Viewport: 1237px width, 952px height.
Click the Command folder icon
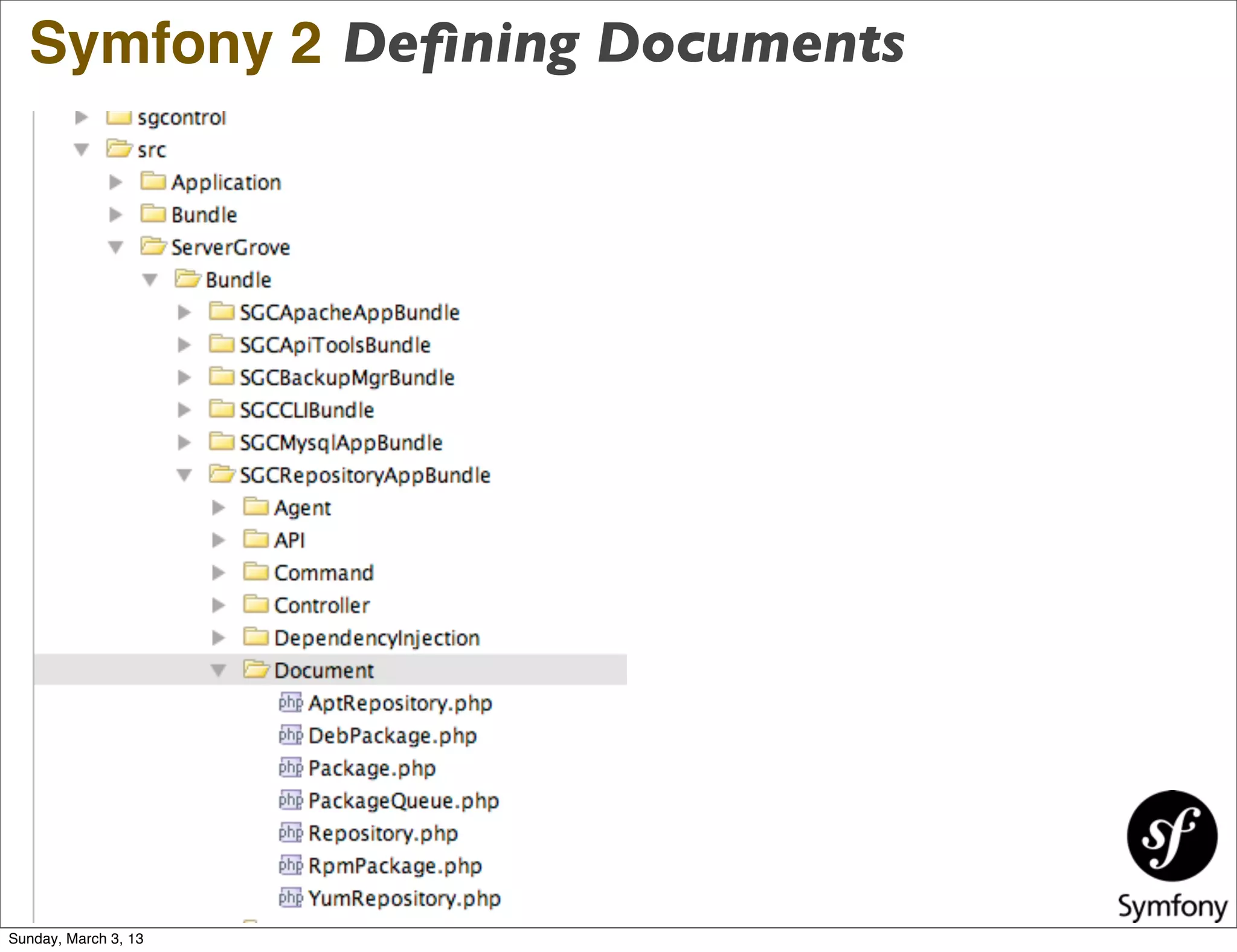256,571
